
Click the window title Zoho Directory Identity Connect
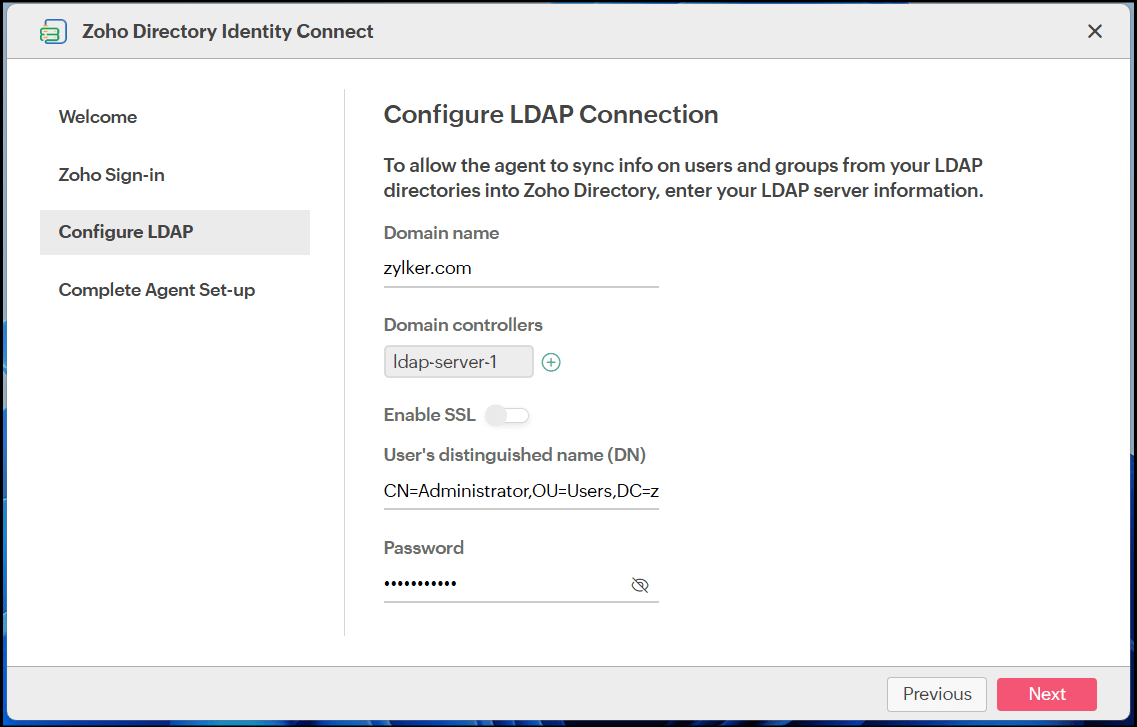pyautogui.click(x=227, y=32)
